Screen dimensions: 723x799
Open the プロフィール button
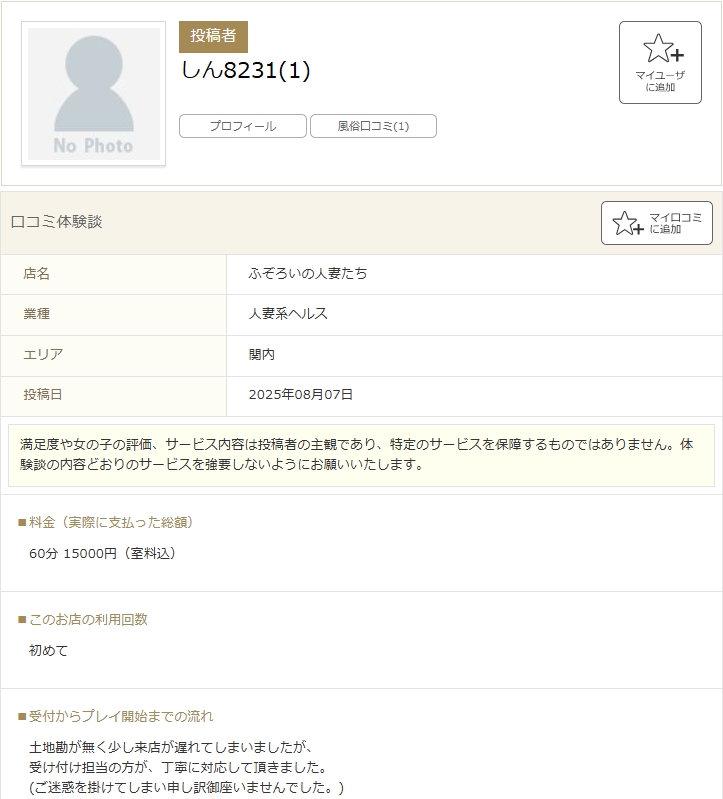click(x=243, y=126)
